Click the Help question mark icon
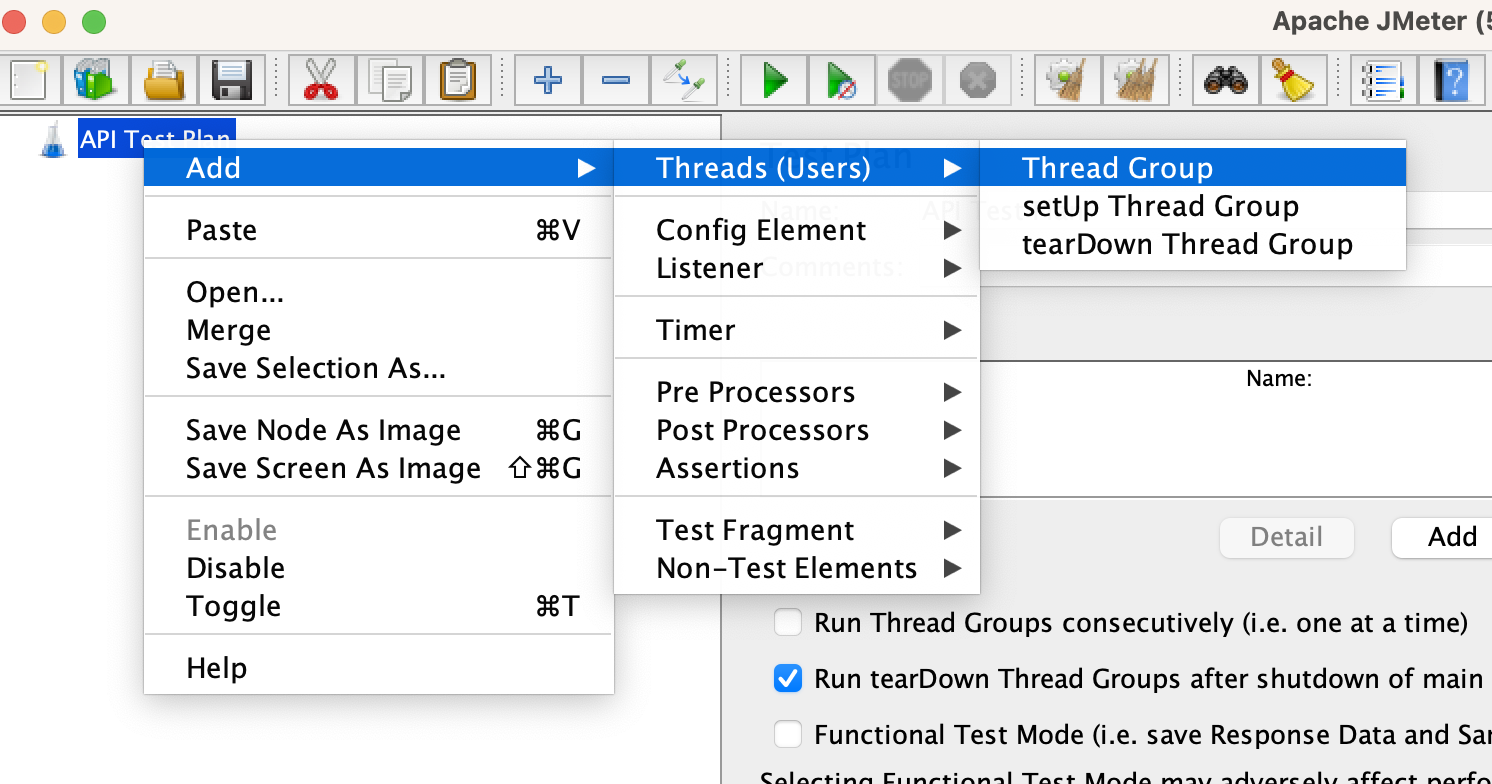 pyautogui.click(x=1451, y=78)
